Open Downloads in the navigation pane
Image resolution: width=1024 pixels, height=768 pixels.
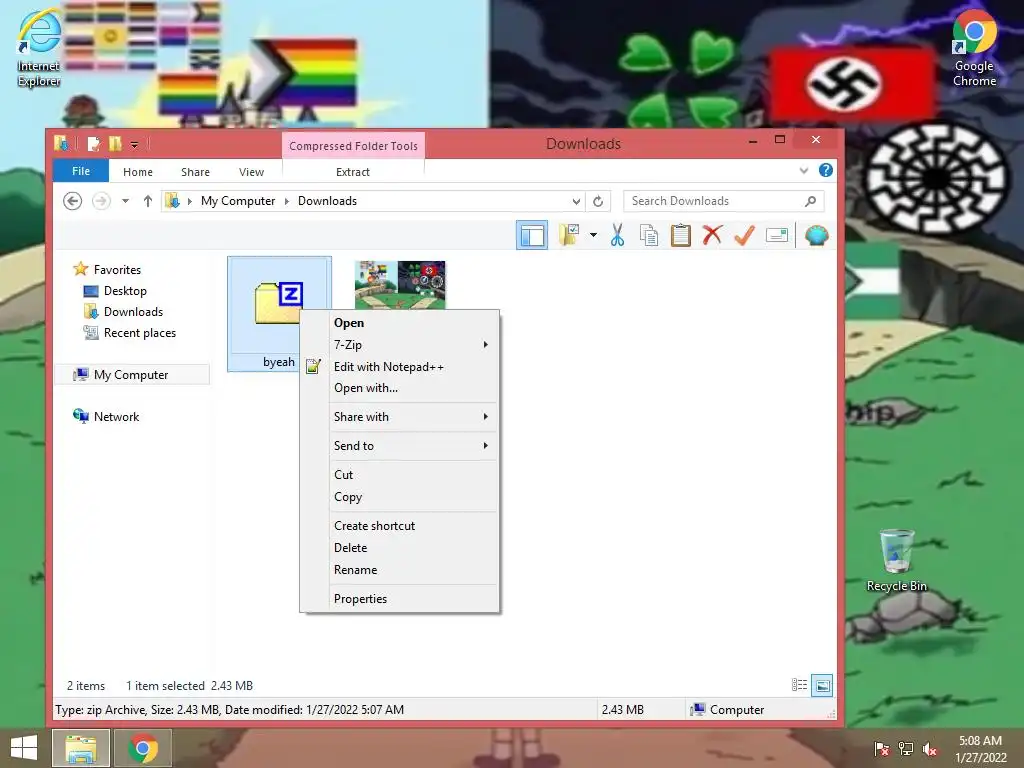(123, 312)
